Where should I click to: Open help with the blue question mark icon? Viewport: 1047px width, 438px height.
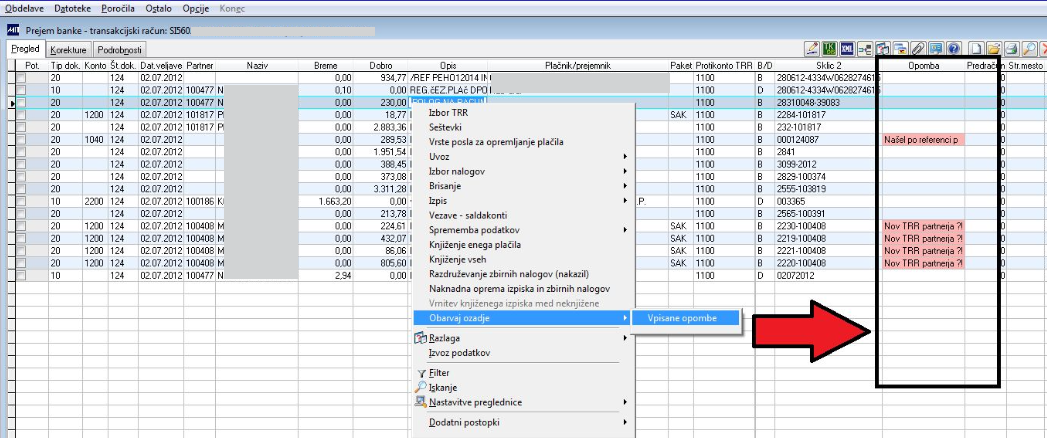coord(954,49)
